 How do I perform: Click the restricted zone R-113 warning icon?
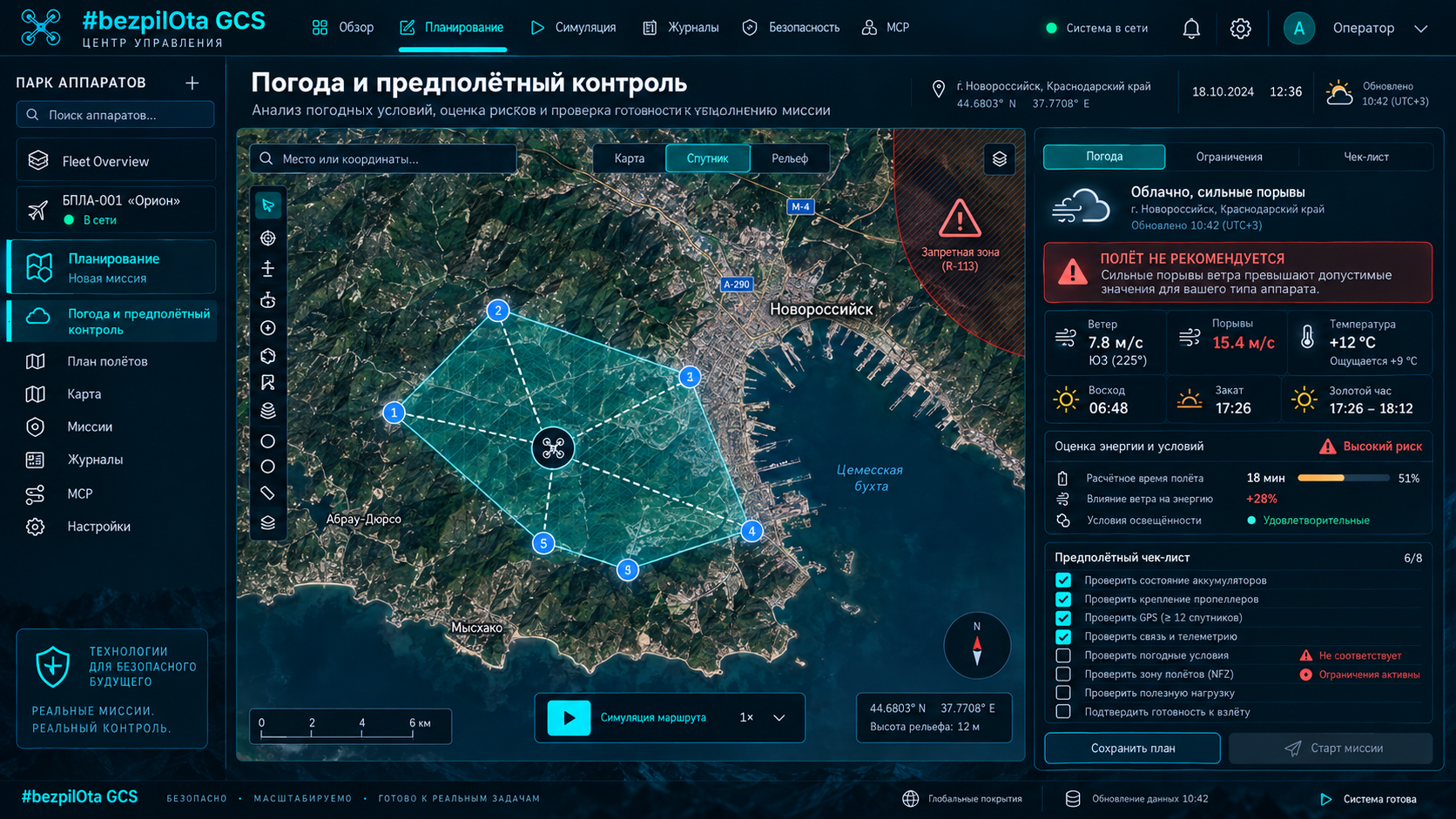pos(960,218)
